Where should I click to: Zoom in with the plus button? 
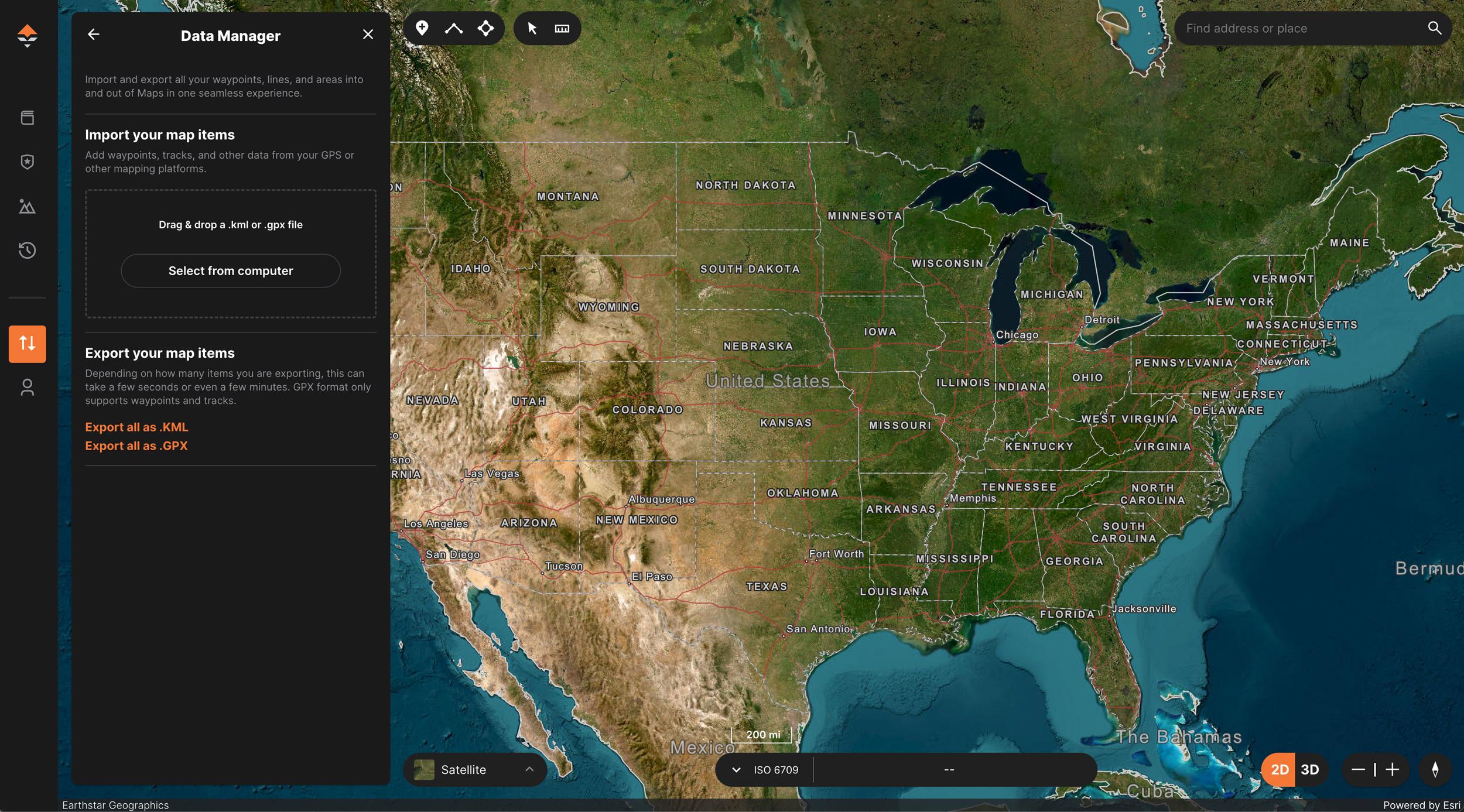point(1393,769)
